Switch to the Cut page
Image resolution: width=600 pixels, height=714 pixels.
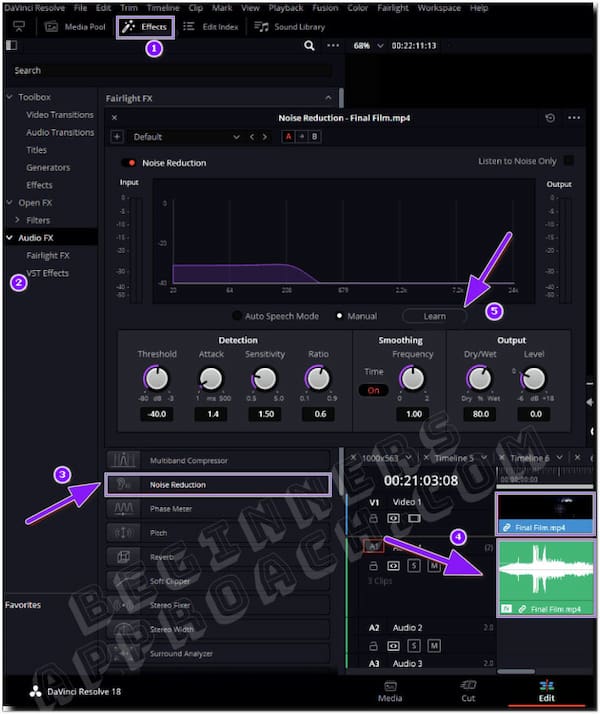[468, 691]
